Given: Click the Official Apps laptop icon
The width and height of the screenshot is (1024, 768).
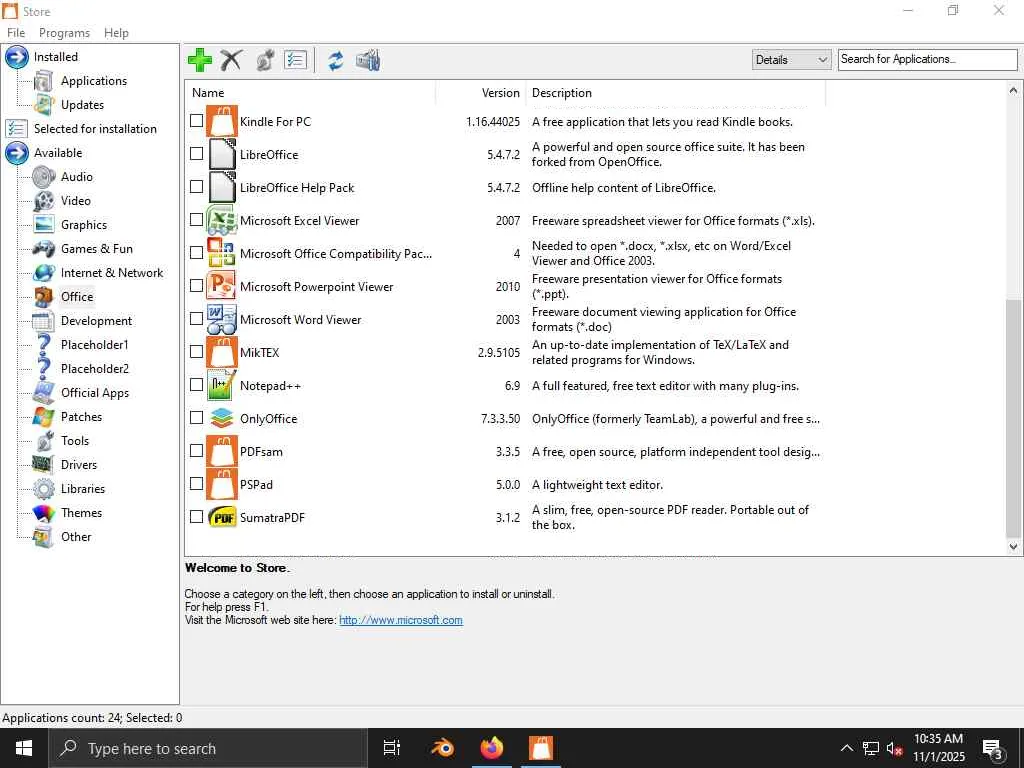Looking at the screenshot, I should pos(44,393).
